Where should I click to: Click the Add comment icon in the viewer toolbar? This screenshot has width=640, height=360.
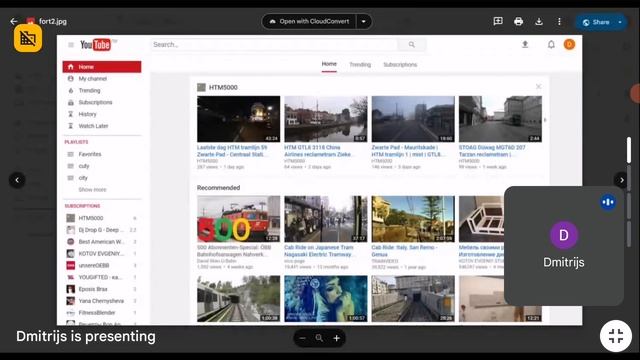tap(498, 21)
